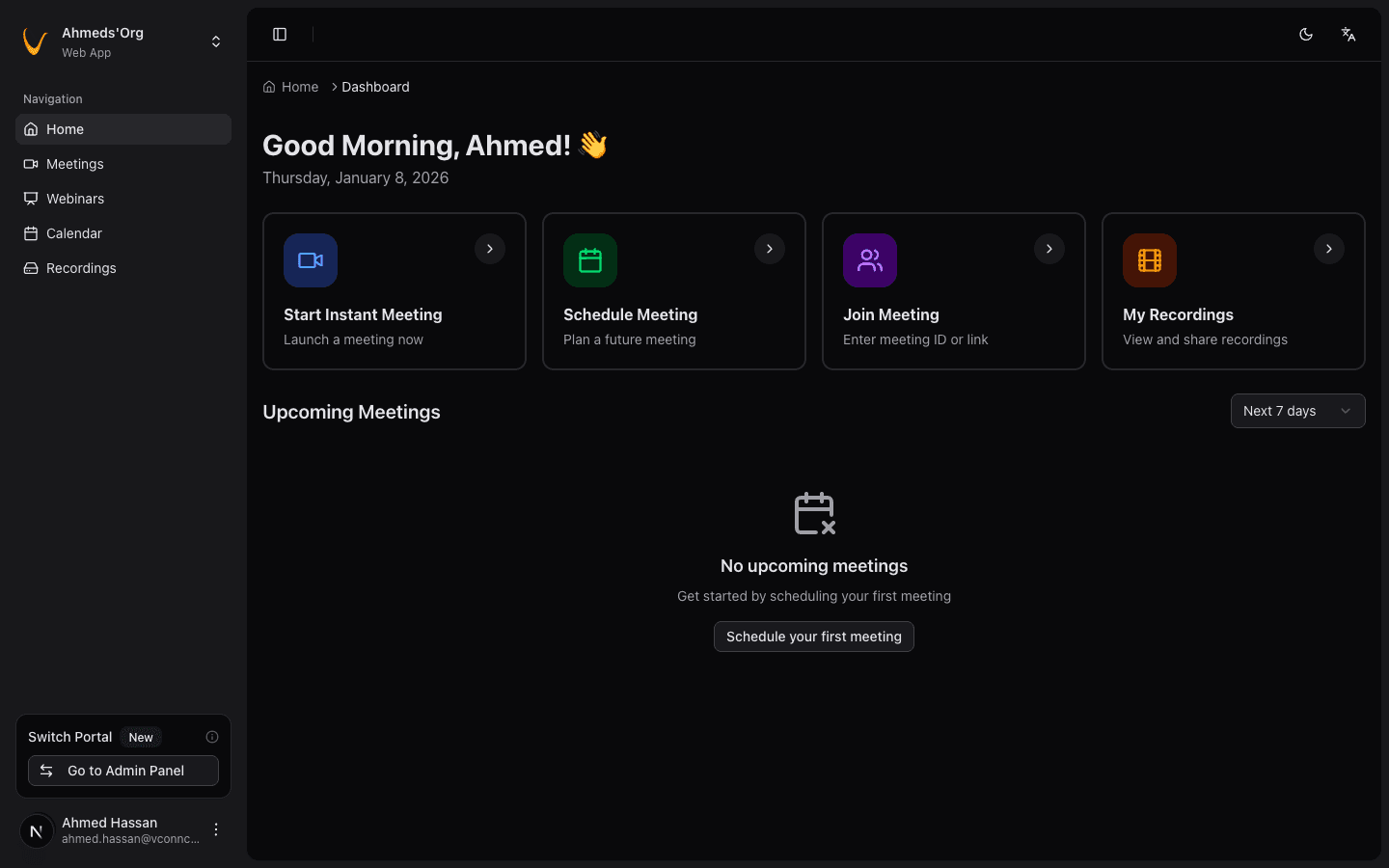
Task: Click the green calendar icon
Action: [590, 260]
